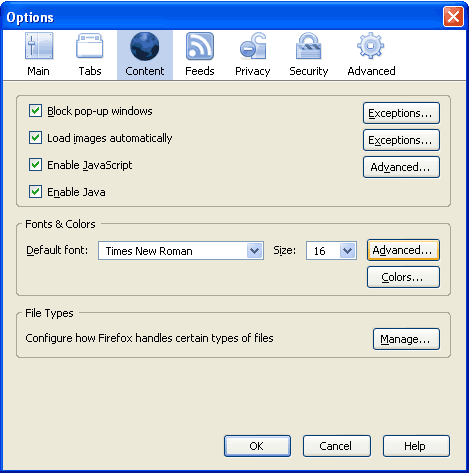Confirm settings with OK button
Image resolution: width=469 pixels, height=474 pixels.
coord(257,446)
